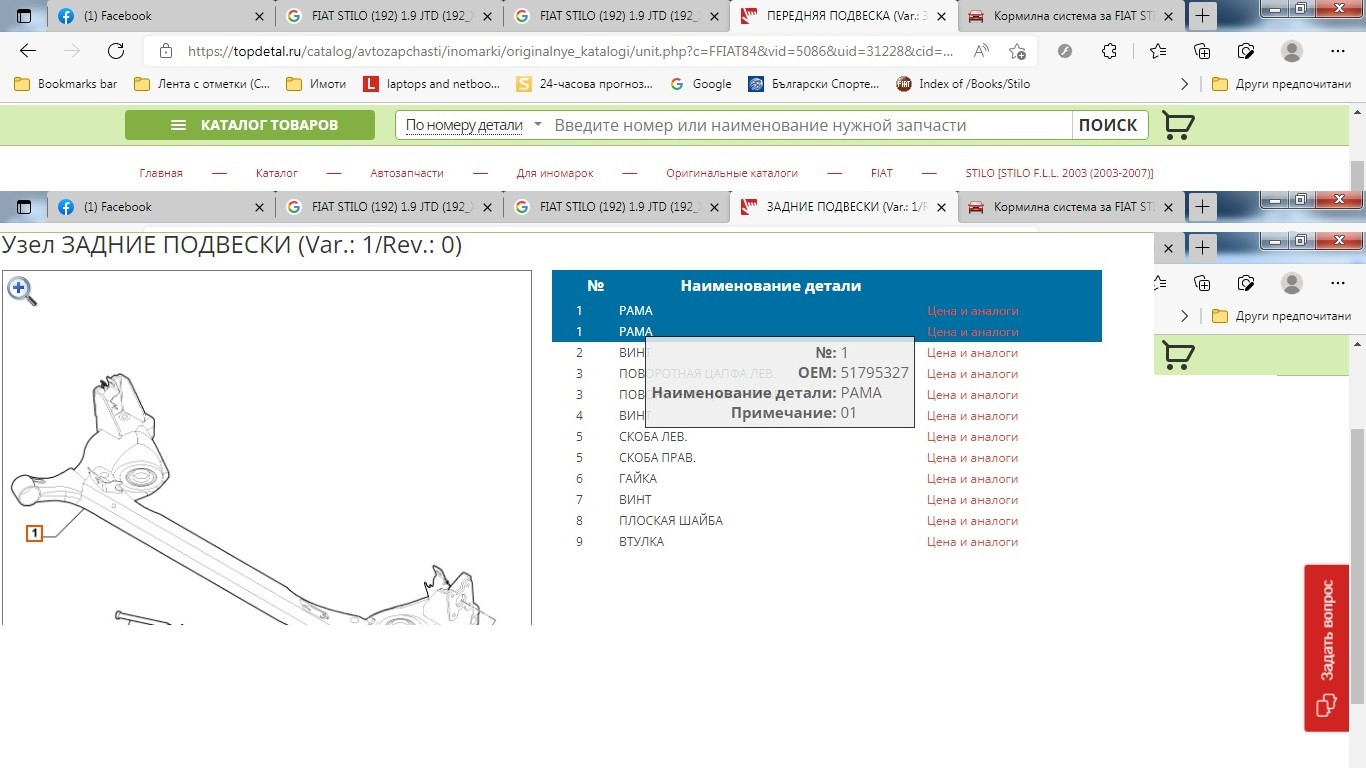Click the magnifier zoom icon on the diagram
The height and width of the screenshot is (768, 1366).
[21, 291]
